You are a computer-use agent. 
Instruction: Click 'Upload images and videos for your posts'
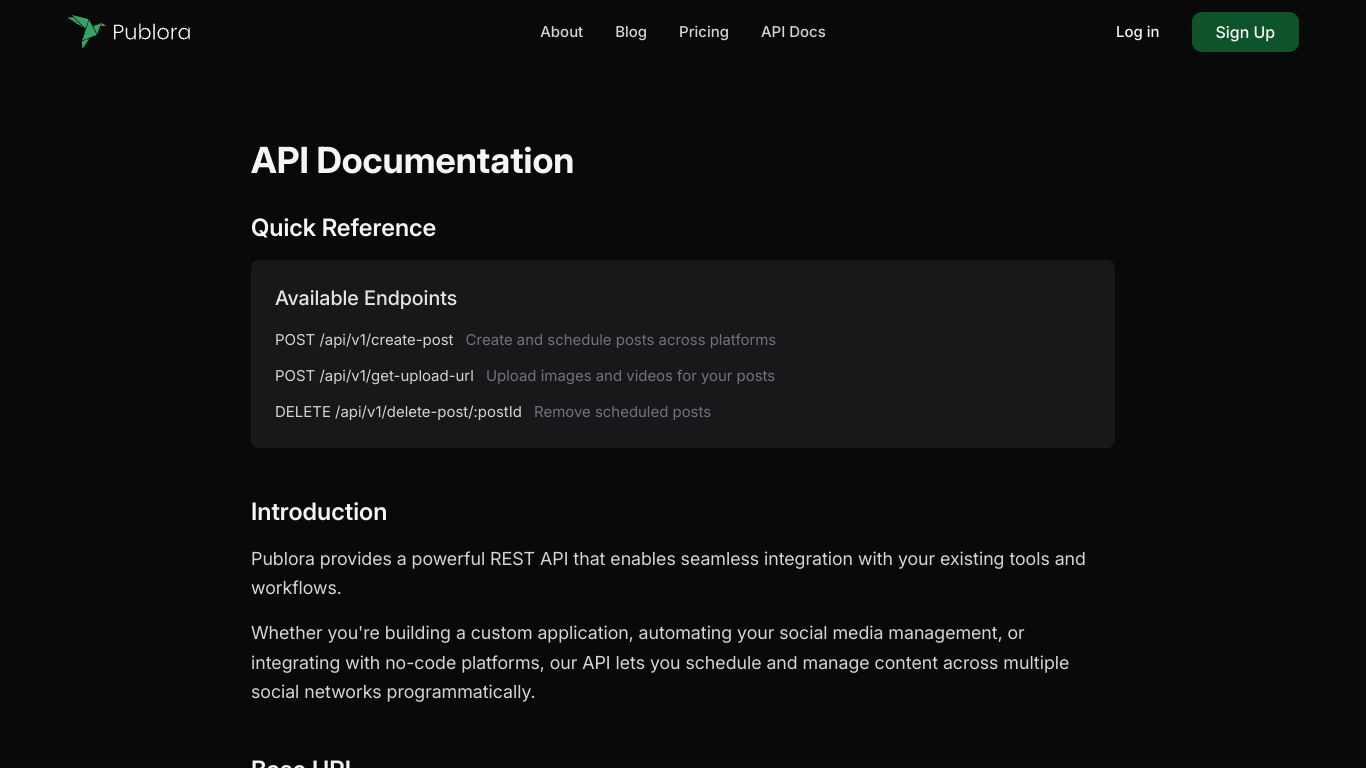[630, 376]
